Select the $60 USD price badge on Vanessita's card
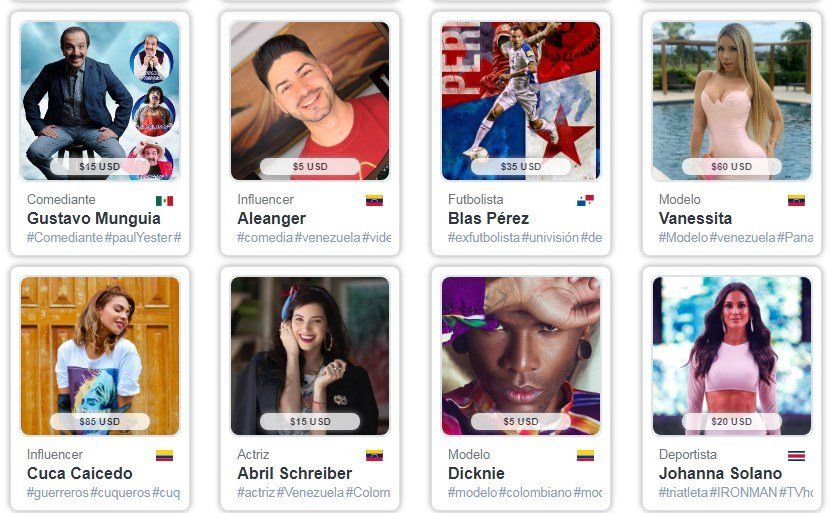Screen dimensions: 830x513 click(732, 166)
